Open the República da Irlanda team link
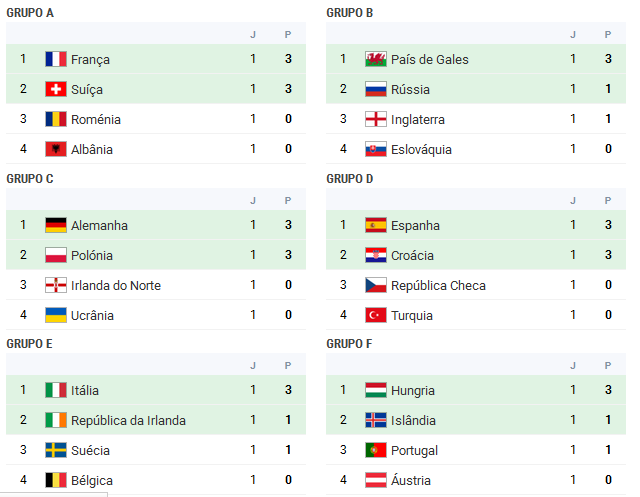 [128, 420]
